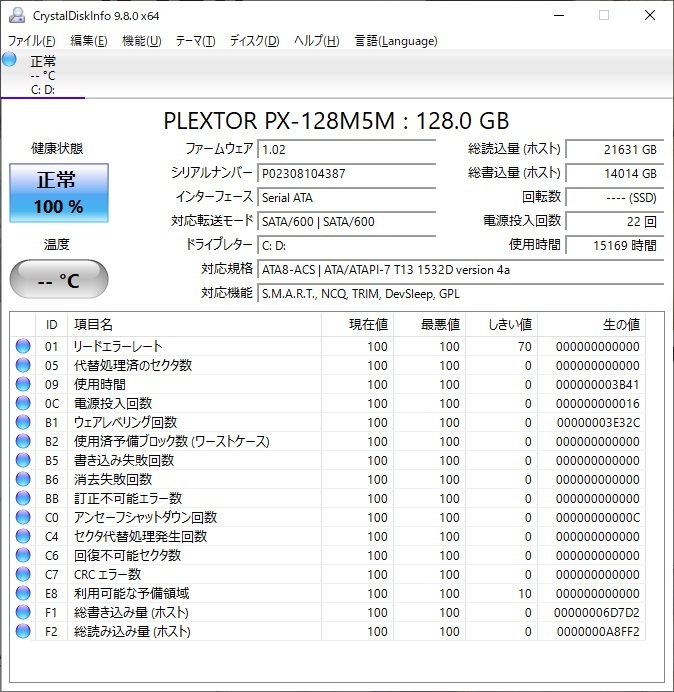Click the firmware field showing 1.02
674x692 pixels.
(347, 150)
